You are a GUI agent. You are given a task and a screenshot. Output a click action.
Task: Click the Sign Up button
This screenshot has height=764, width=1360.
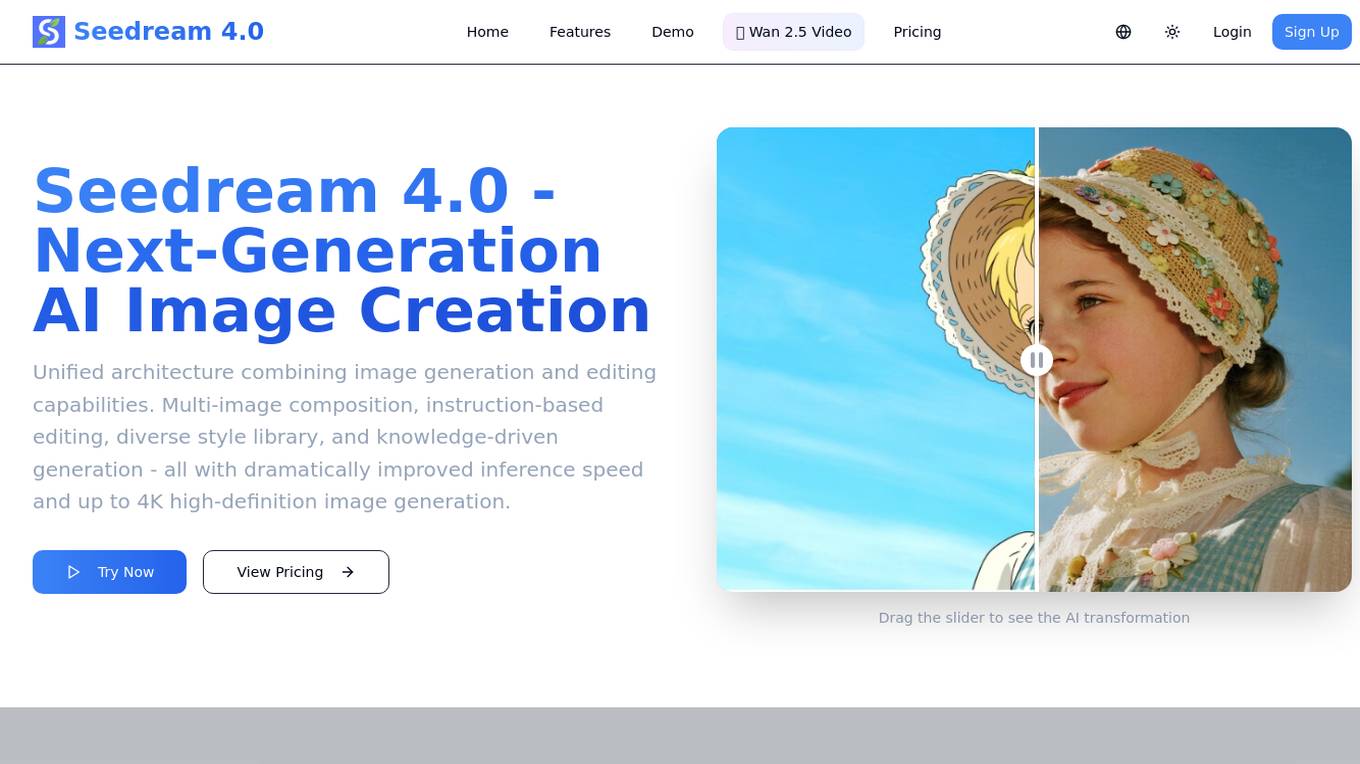pyautogui.click(x=1311, y=32)
